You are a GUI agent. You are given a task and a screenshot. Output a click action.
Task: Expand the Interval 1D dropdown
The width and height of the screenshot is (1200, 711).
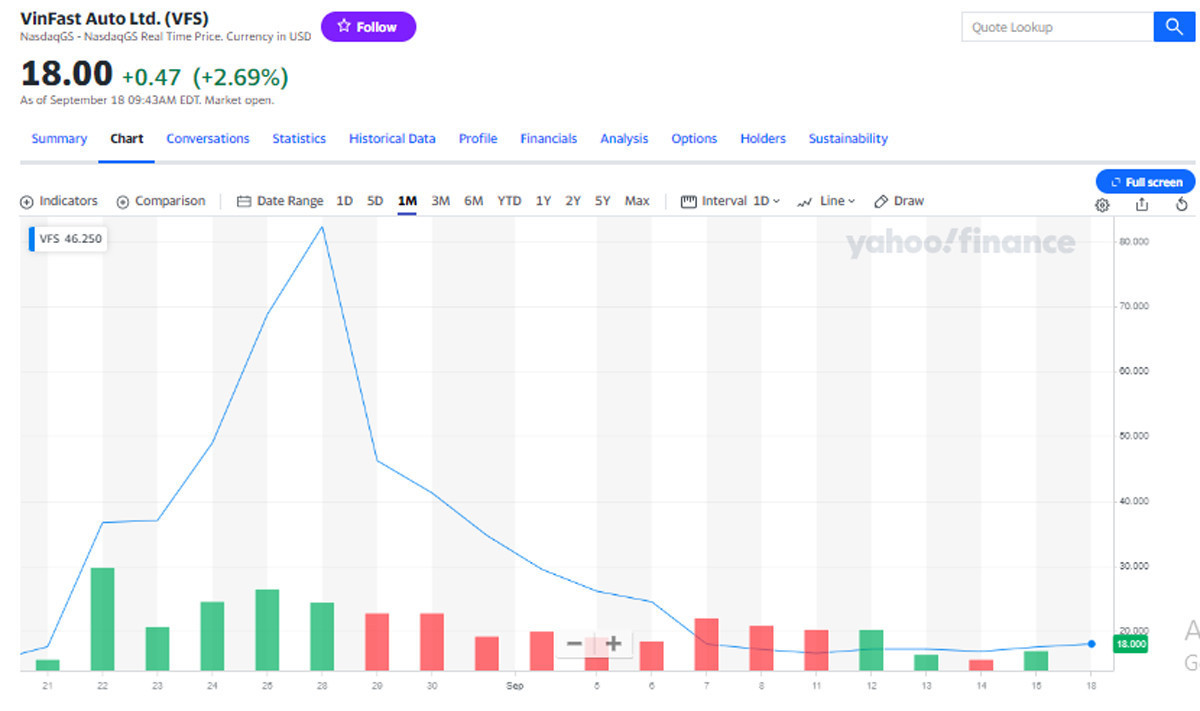730,201
